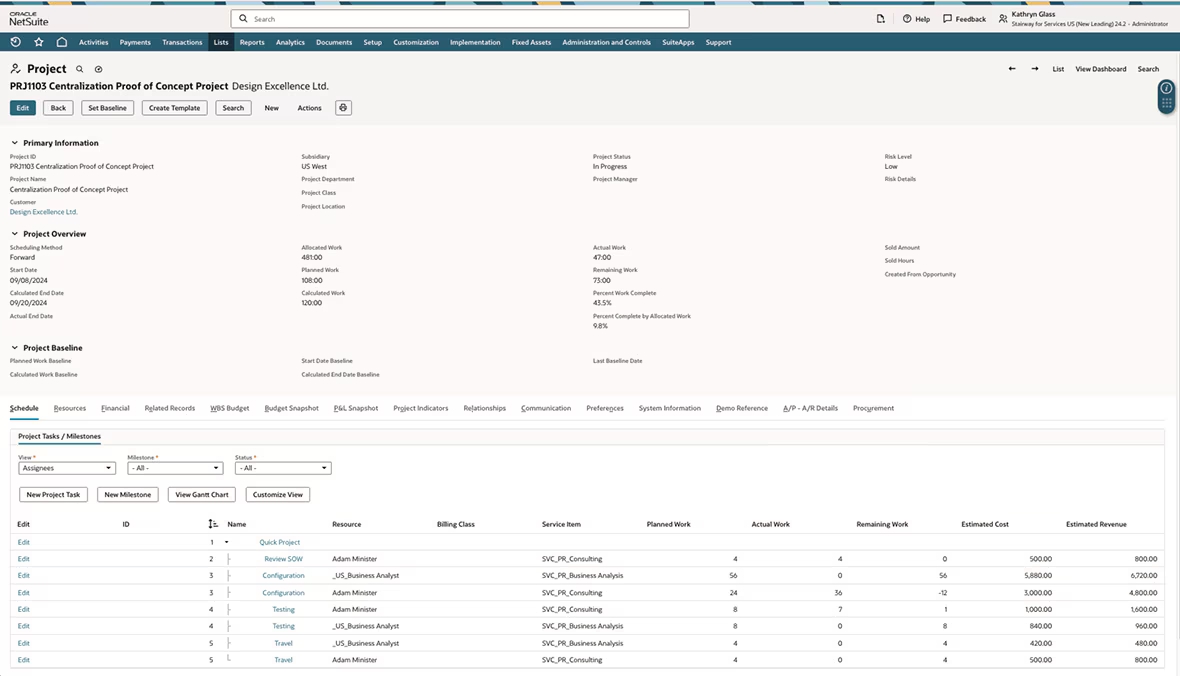Image resolution: width=1180 pixels, height=676 pixels.
Task: Open the View Assignees dropdown
Action: 66,467
